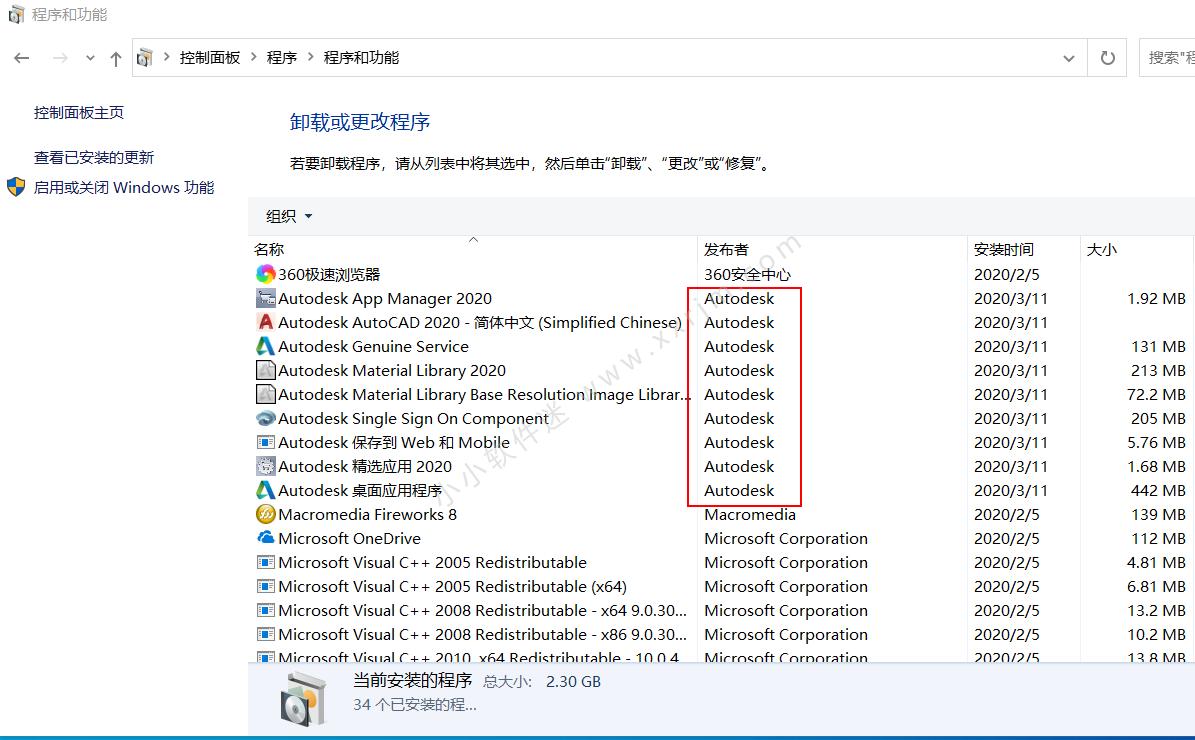Select the Autodesk AutoCAD 2020 program icon
This screenshot has width=1195, height=740.
[x=264, y=322]
